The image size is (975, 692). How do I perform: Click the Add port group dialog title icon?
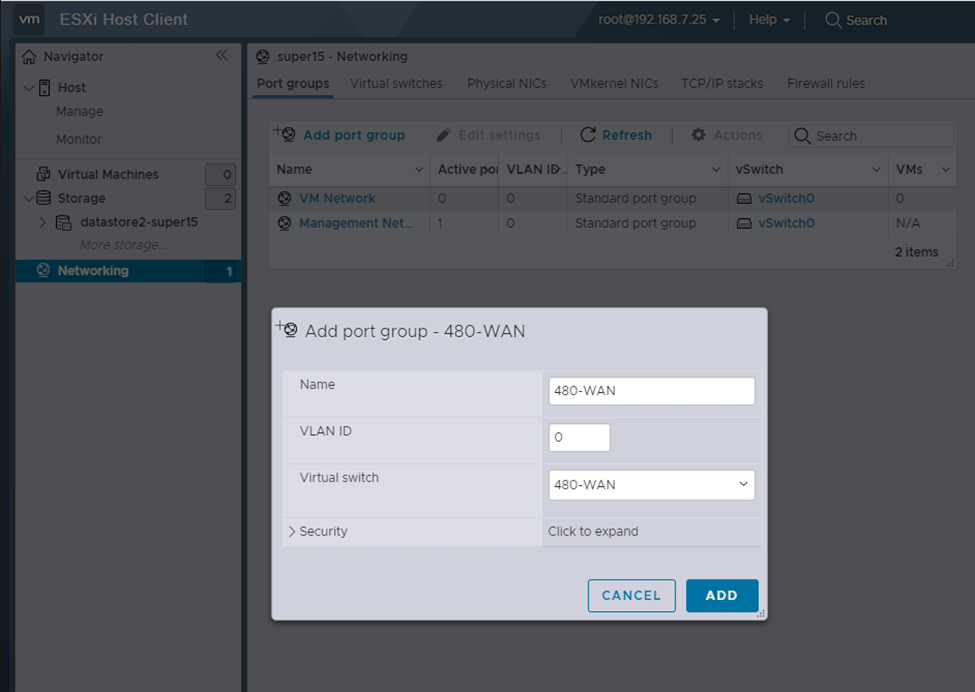tap(287, 329)
